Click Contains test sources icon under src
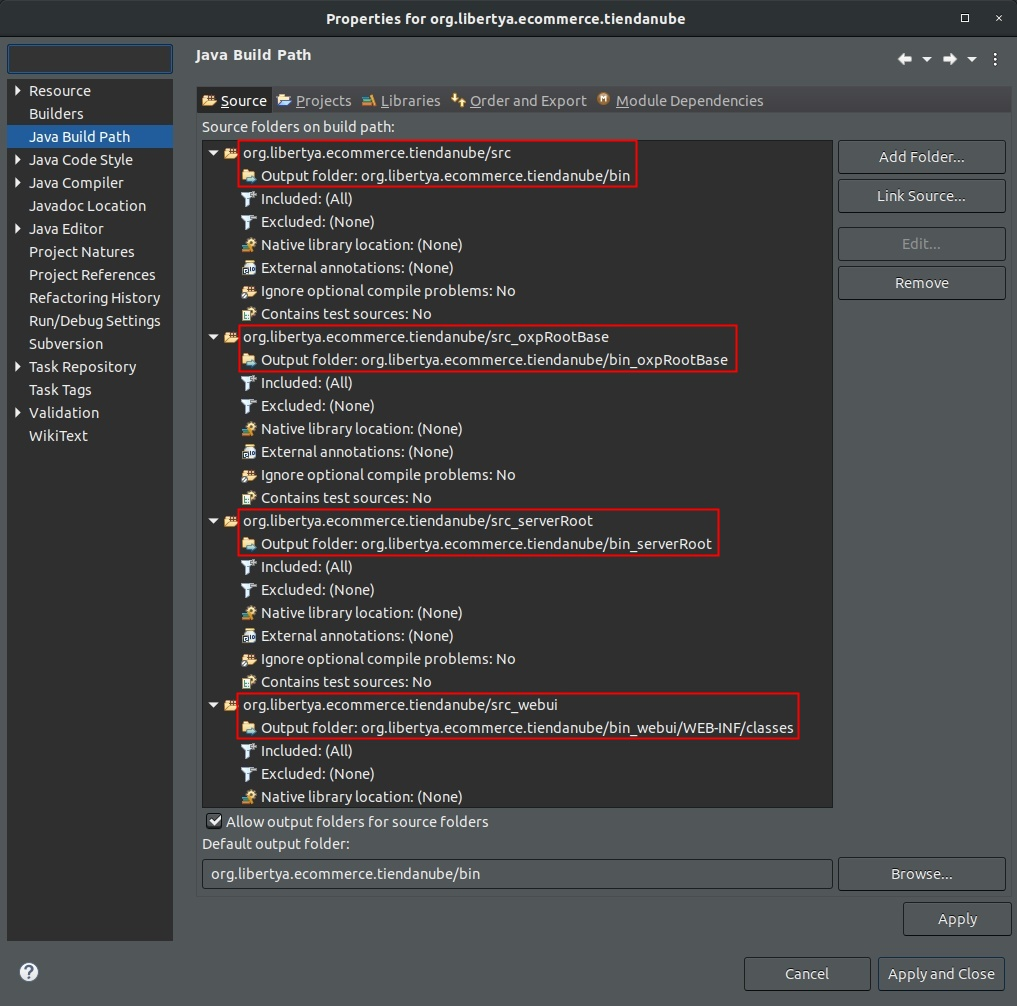The height and width of the screenshot is (1006, 1017). point(249,314)
